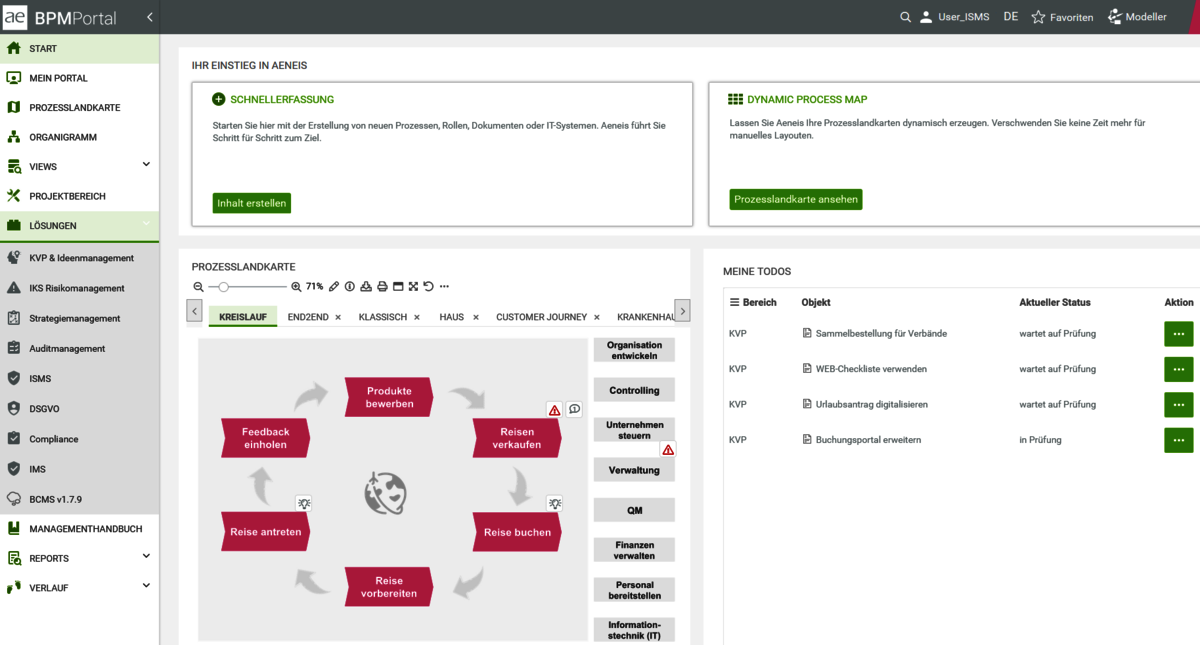The width and height of the screenshot is (1200, 645).
Task: Expand the VIEWS sidebar menu
Action: point(146,165)
